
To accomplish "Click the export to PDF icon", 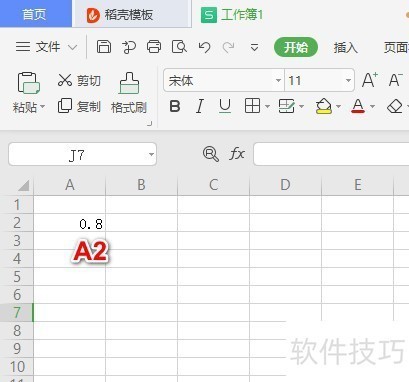I will click(129, 47).
